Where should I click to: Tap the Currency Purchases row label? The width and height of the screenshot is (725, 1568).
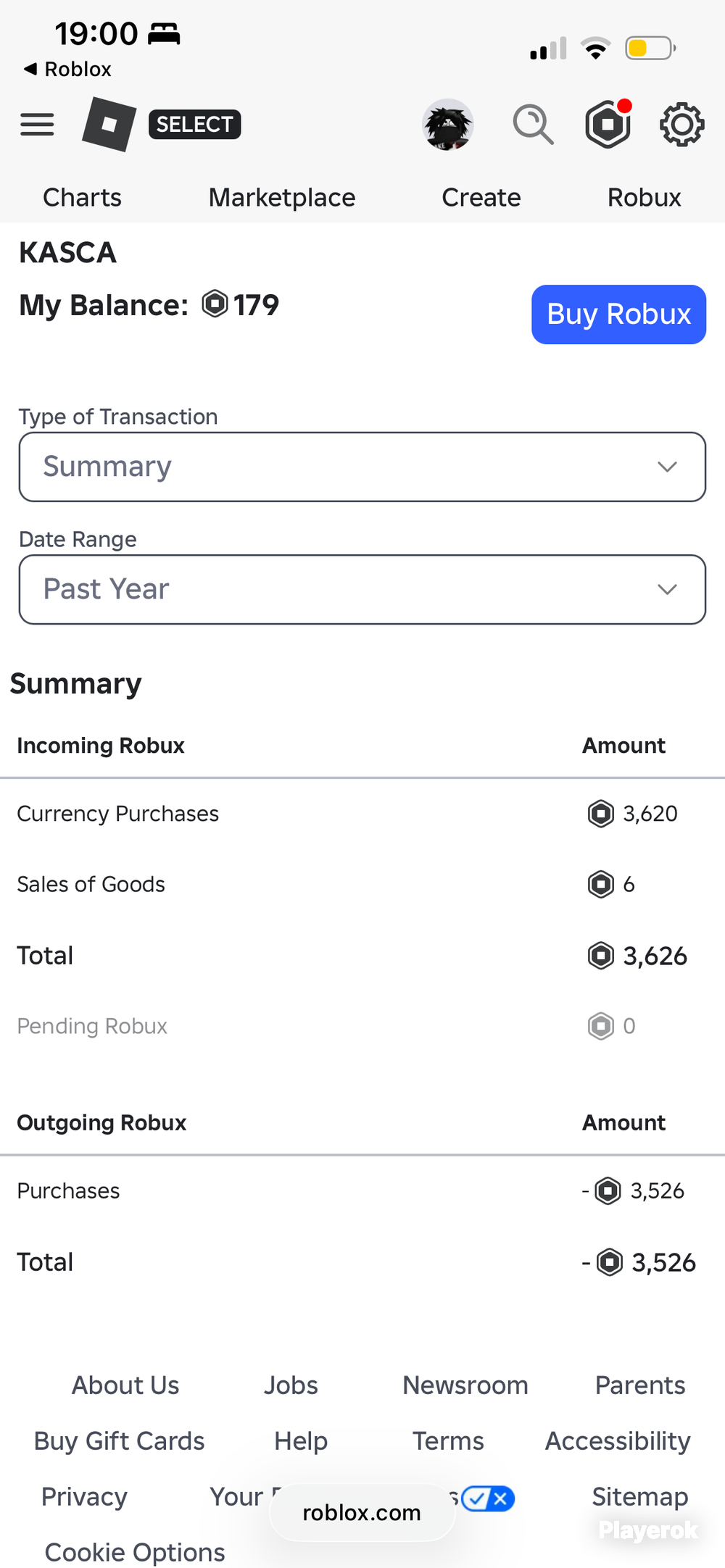coord(117,814)
